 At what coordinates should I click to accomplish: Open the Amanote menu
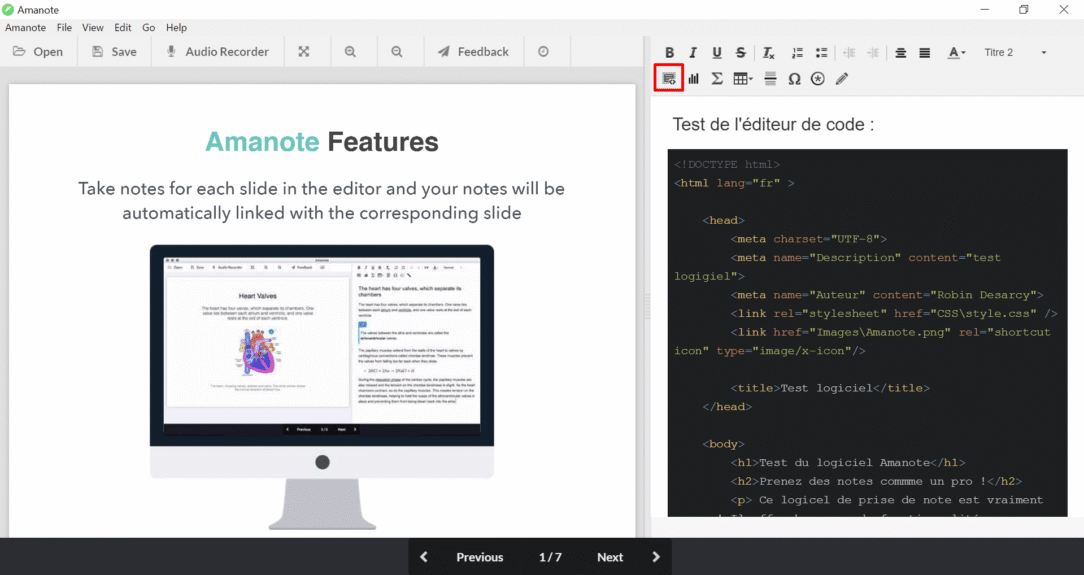pyautogui.click(x=26, y=28)
